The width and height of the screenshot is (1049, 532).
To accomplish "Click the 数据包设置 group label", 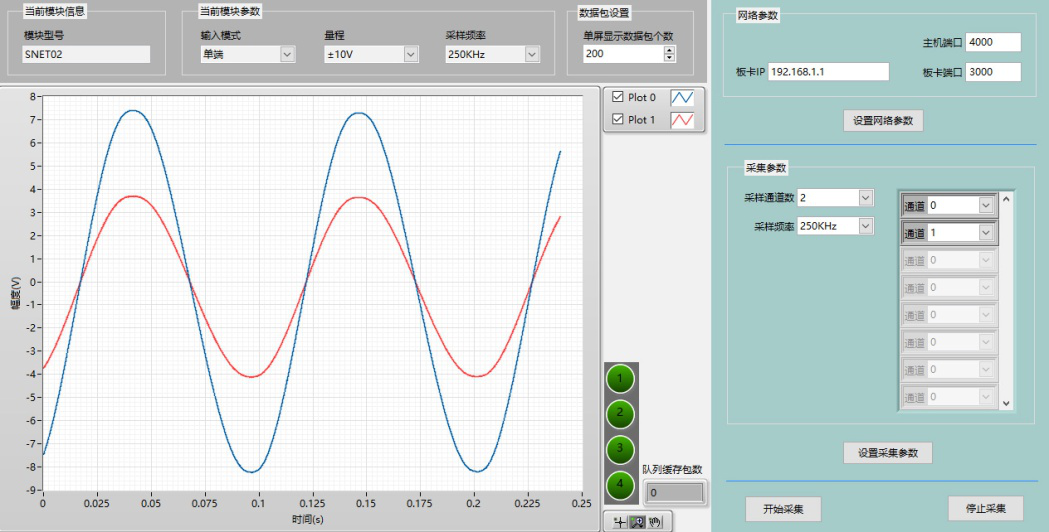I will 604,13.
